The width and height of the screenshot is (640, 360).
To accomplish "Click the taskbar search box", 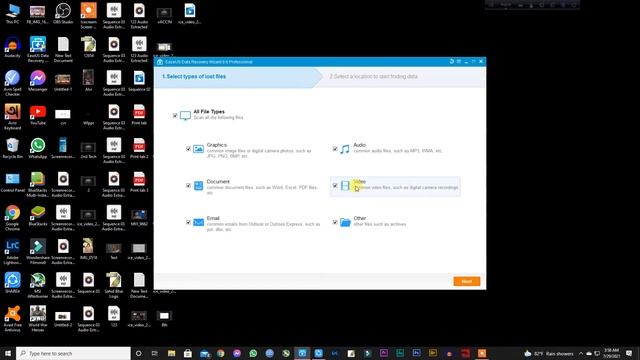I will pyautogui.click(x=73, y=353).
